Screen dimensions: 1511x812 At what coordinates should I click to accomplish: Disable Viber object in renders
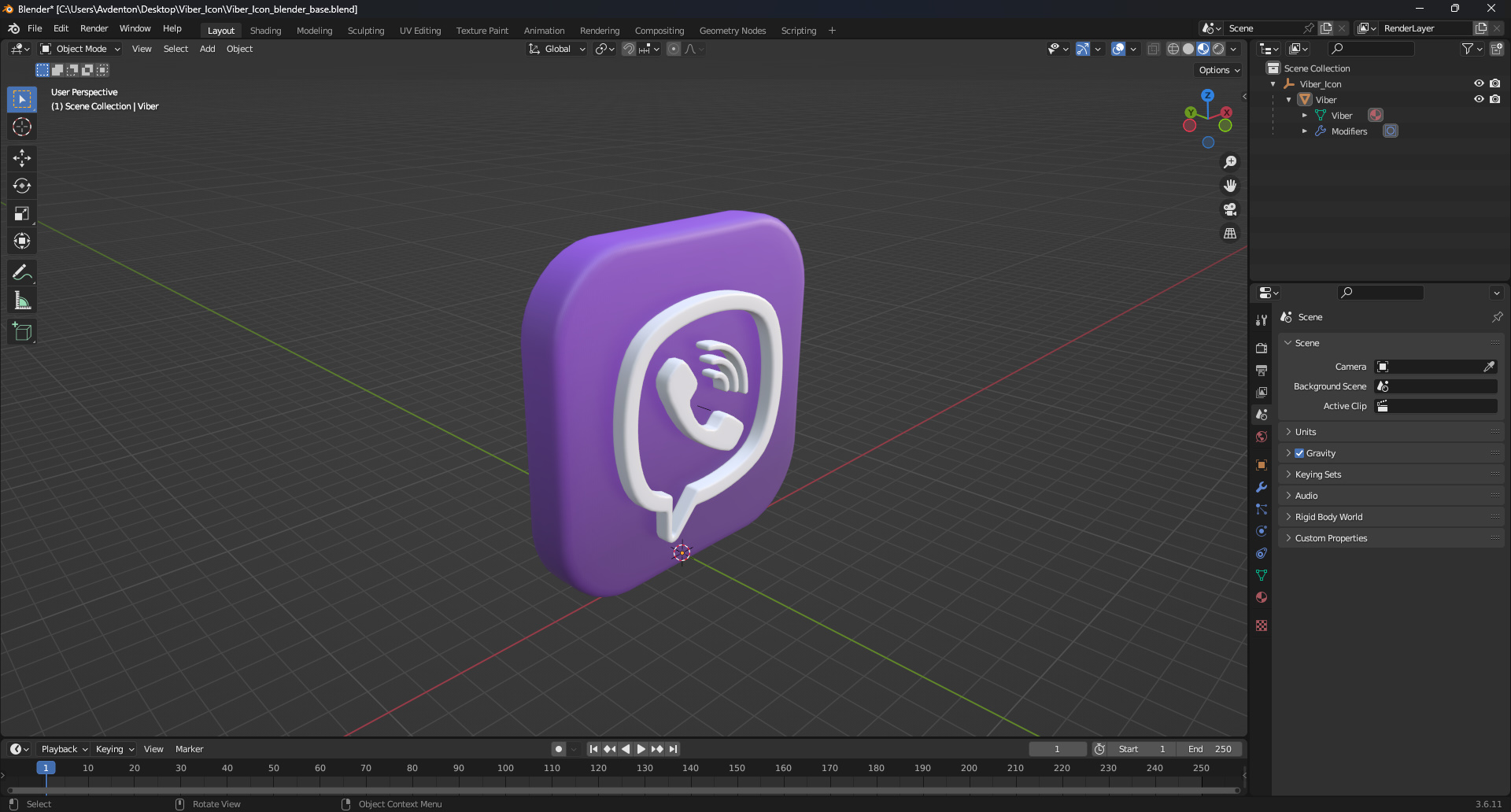click(1494, 99)
